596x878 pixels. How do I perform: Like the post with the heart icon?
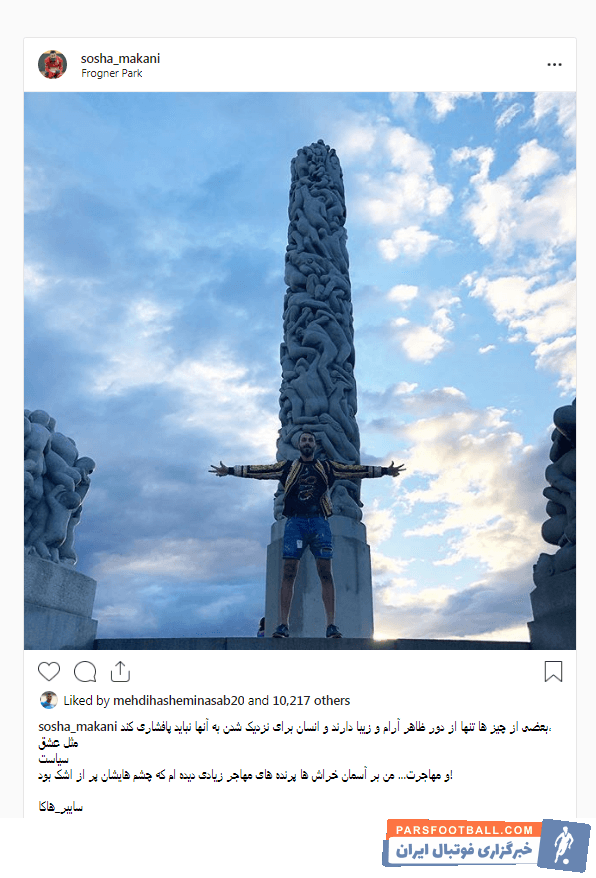pyautogui.click(x=49, y=671)
